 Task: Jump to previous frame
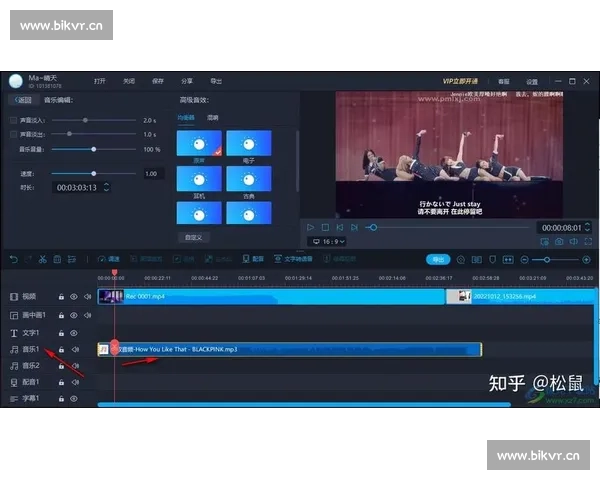pos(340,227)
